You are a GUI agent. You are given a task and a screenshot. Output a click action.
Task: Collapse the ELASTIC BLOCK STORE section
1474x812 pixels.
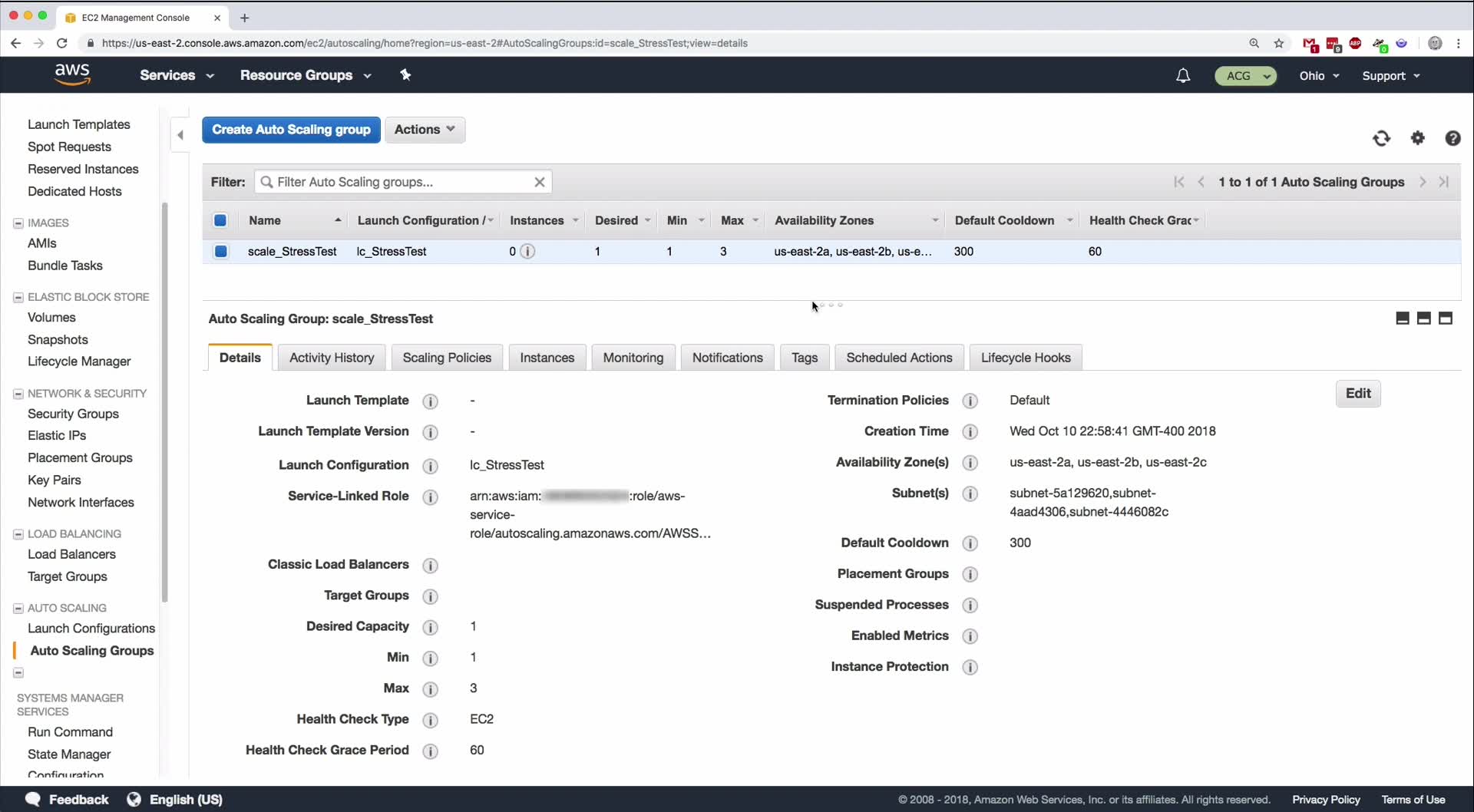18,297
